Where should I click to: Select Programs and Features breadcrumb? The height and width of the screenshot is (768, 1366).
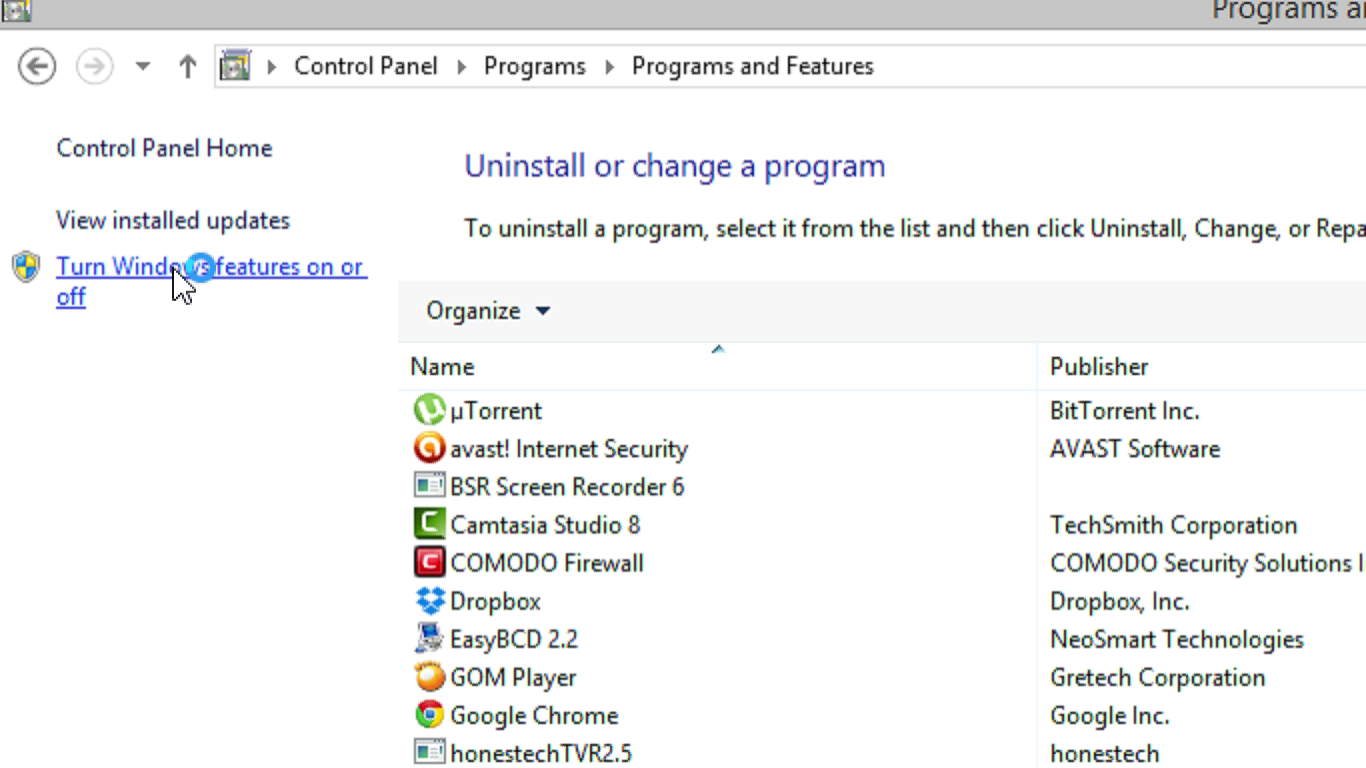pos(753,66)
